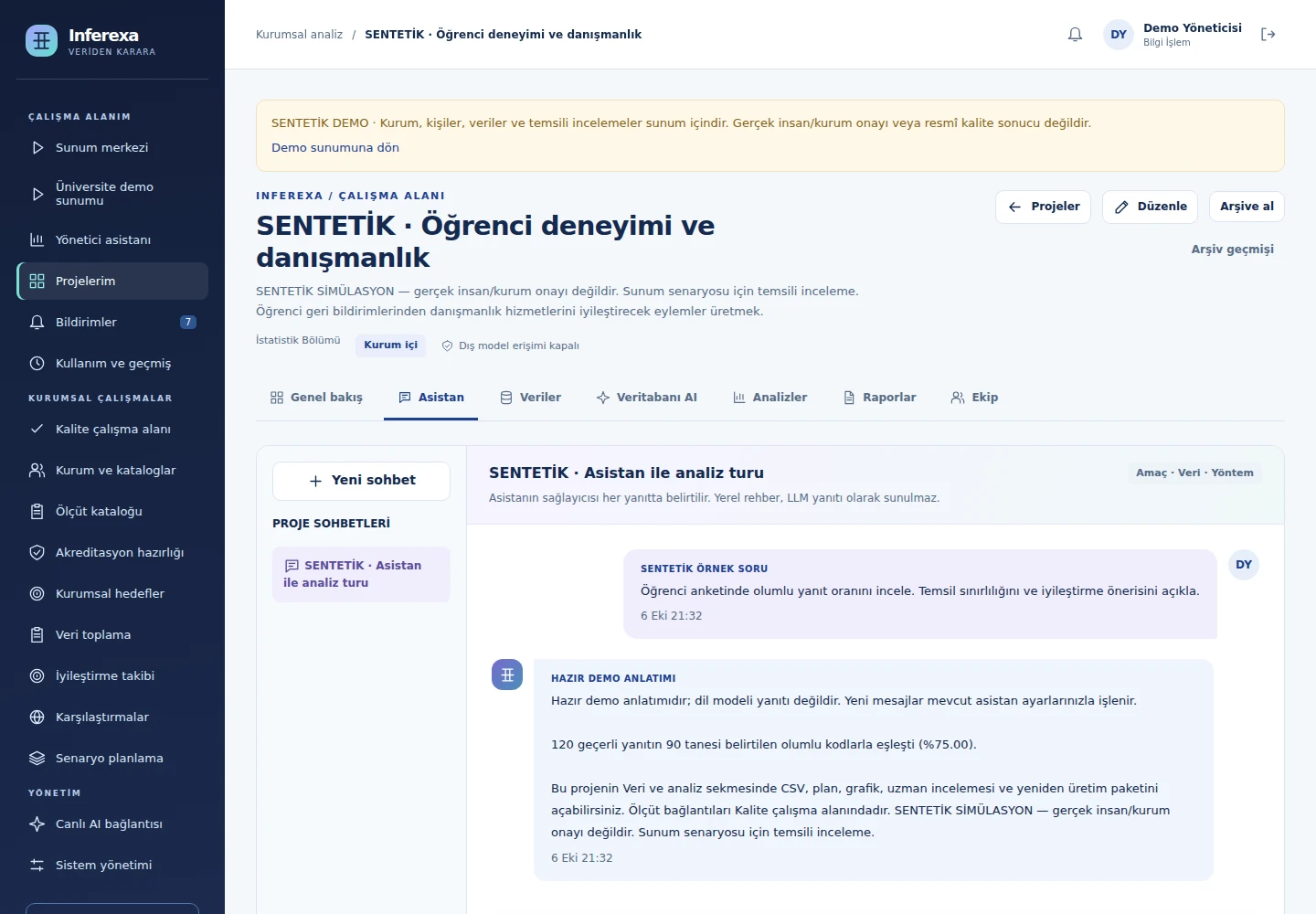Click the Kurum içi badge
Image resolution: width=1316 pixels, height=914 pixels.
[x=390, y=345]
